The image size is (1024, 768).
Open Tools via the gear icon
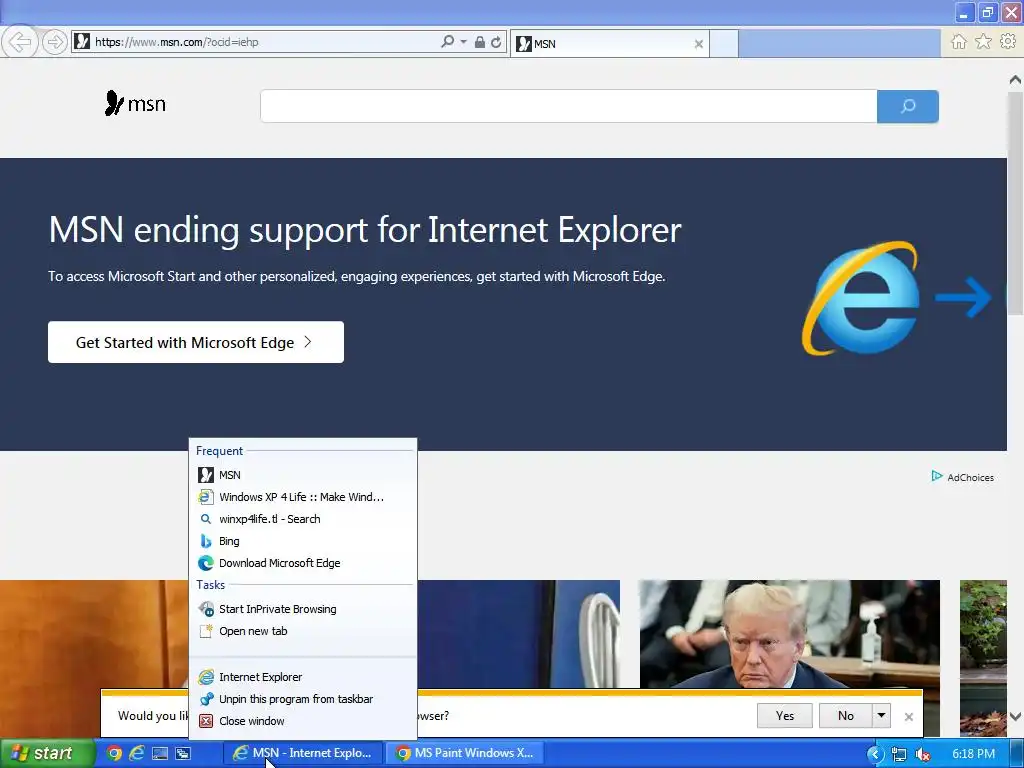[x=1008, y=42]
